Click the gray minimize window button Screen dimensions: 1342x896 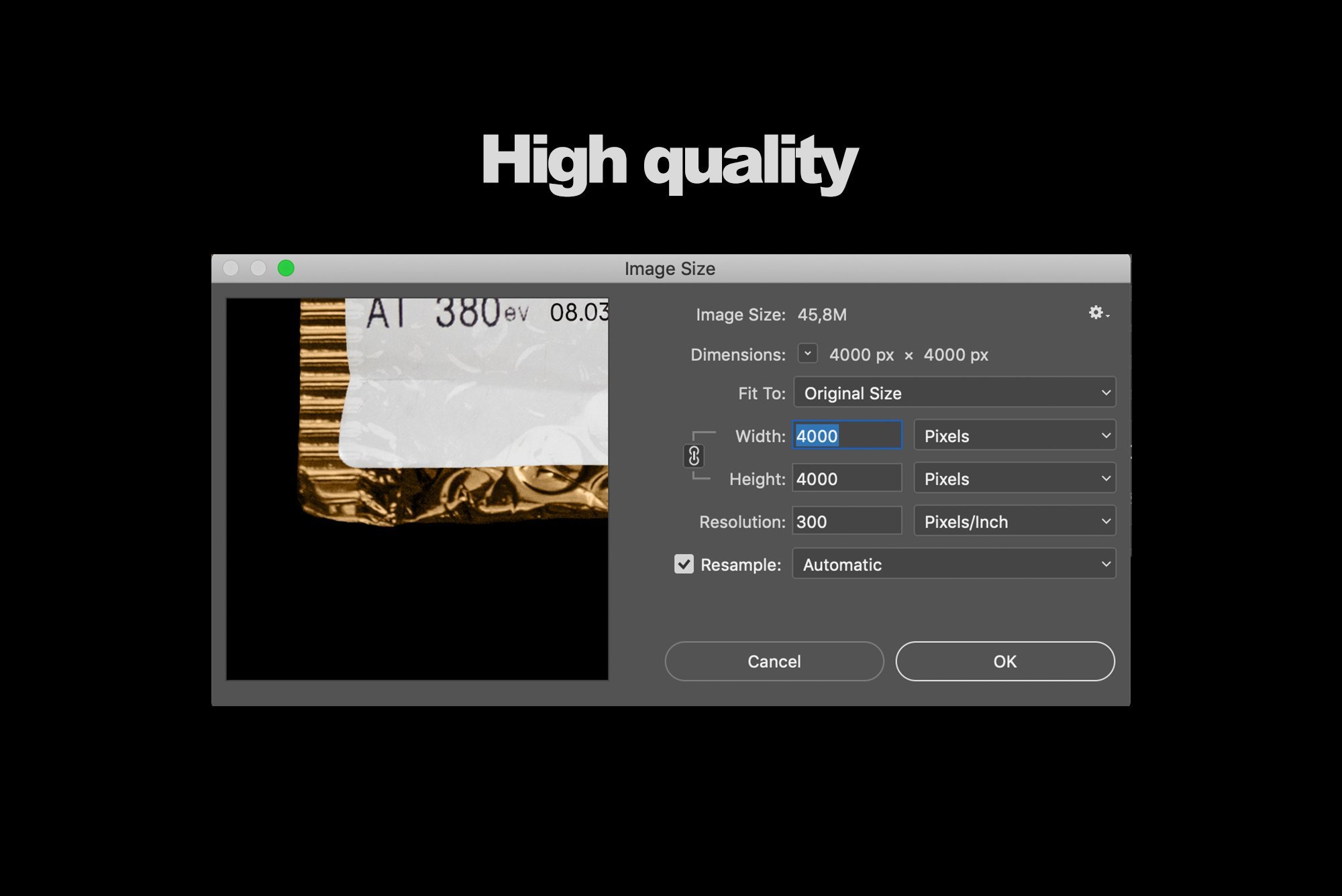coord(258,268)
